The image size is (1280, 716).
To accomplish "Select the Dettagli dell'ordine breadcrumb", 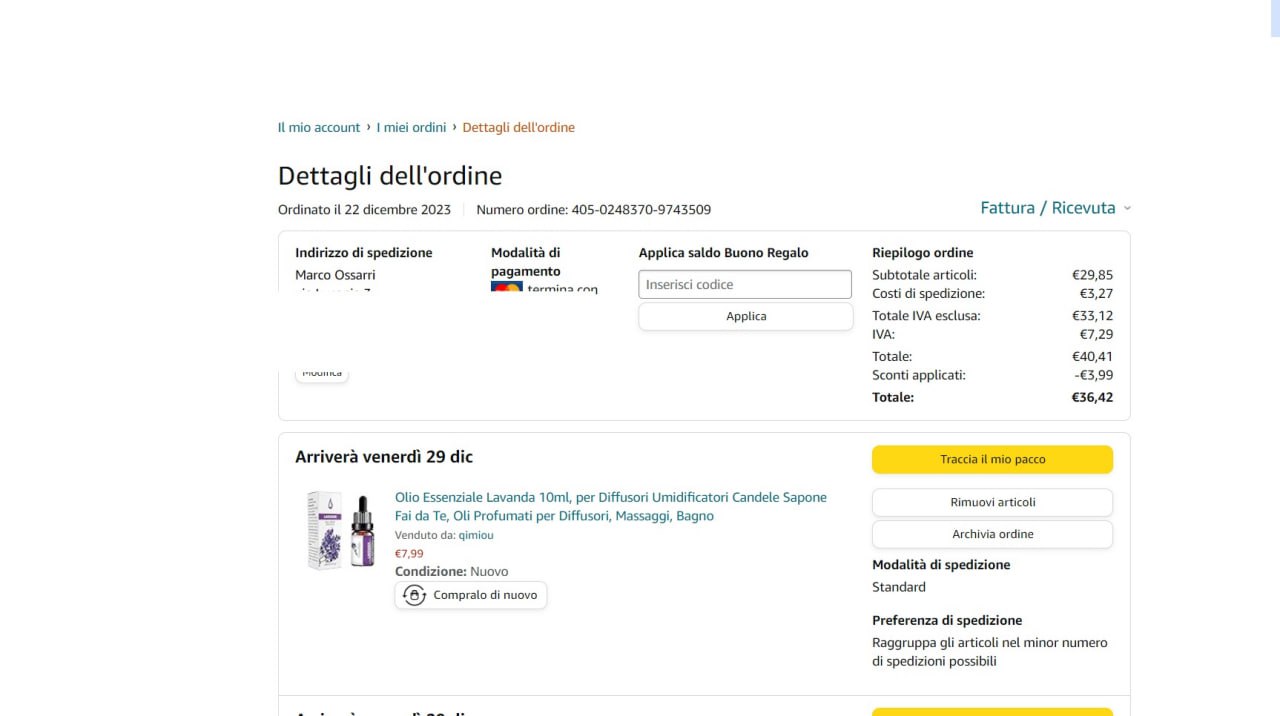I will [x=518, y=127].
